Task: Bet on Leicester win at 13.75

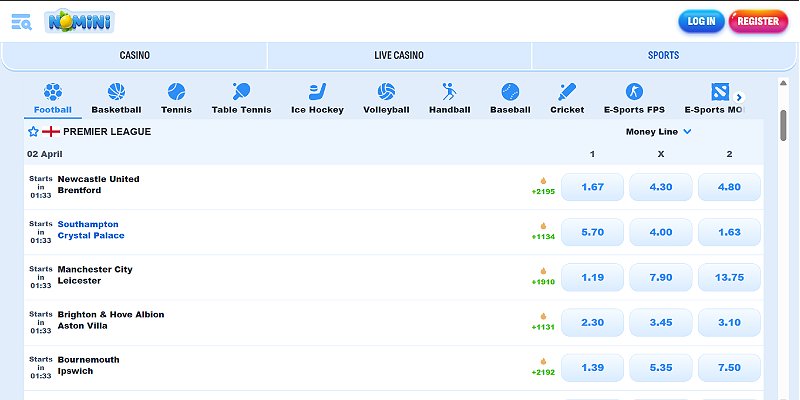Action: [729, 278]
